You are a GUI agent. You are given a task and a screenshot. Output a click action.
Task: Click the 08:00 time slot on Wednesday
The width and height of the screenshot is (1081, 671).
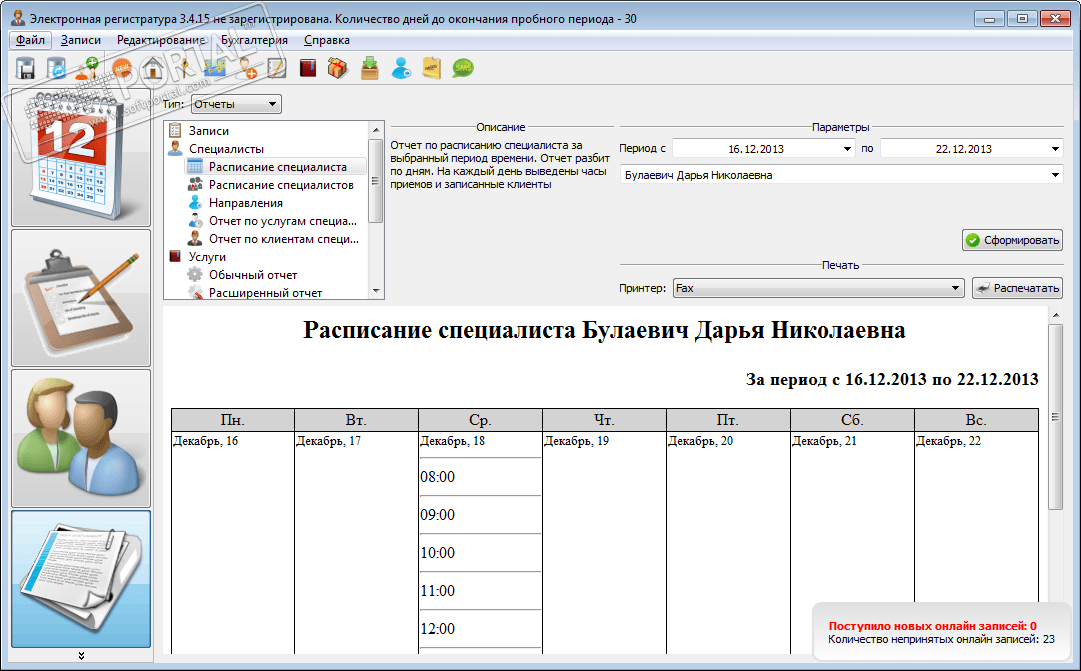(480, 477)
